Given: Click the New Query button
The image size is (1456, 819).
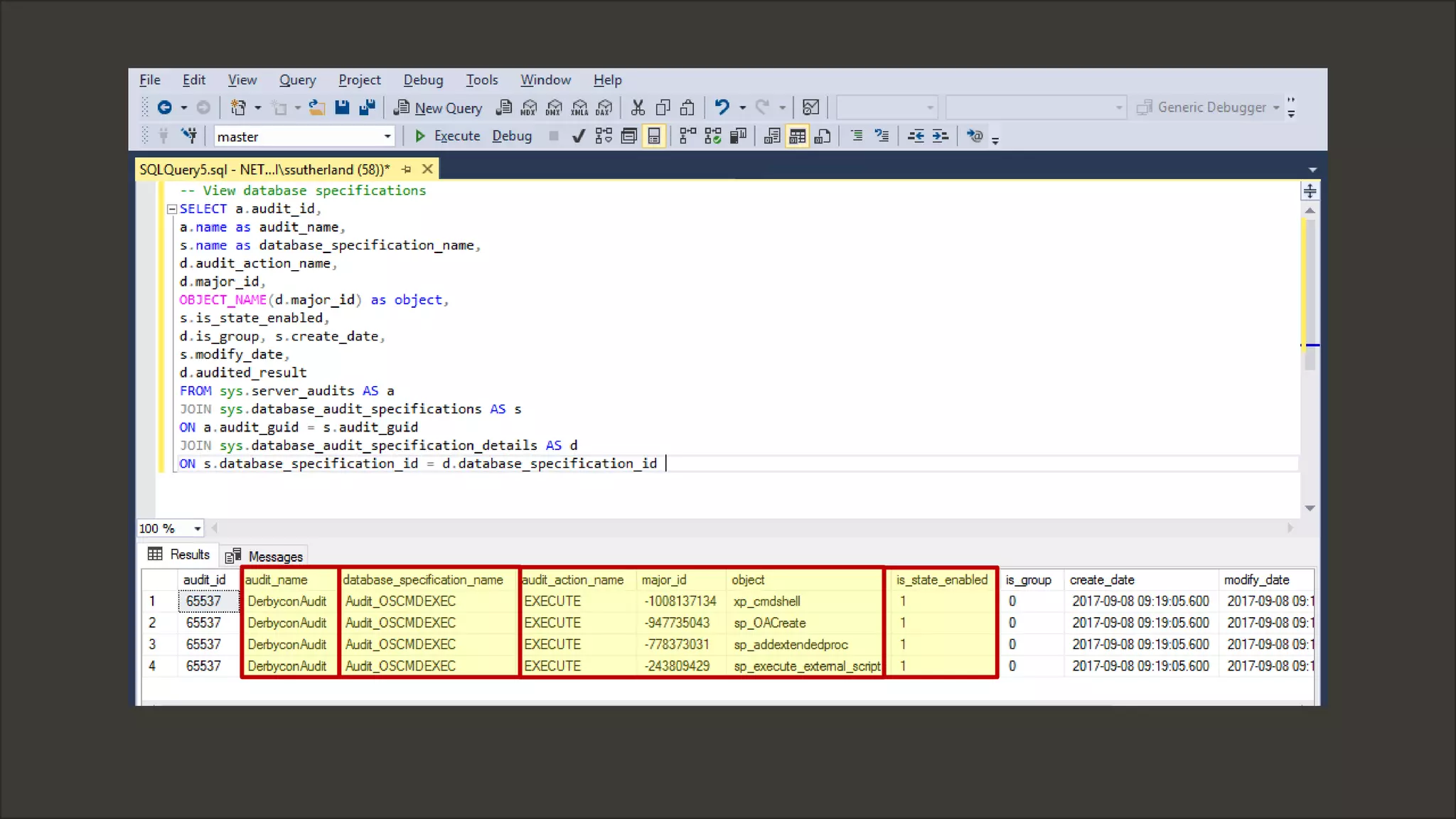Looking at the screenshot, I should (439, 107).
